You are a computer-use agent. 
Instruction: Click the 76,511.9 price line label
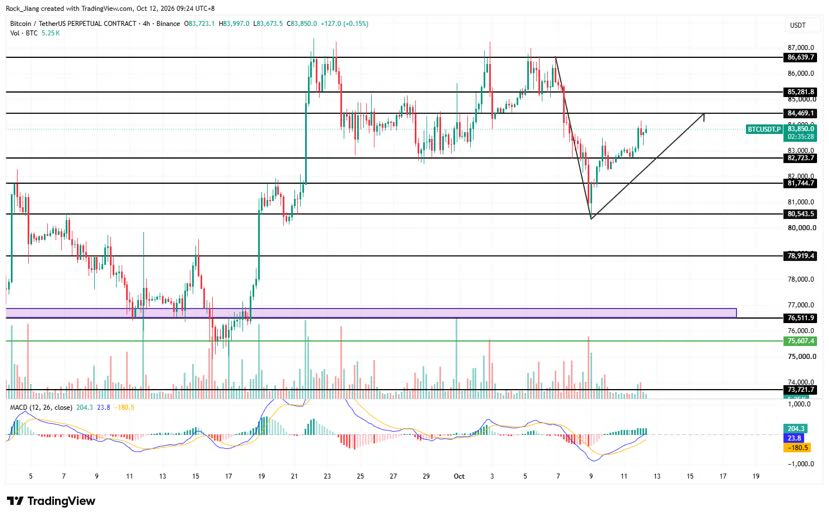[x=800, y=318]
